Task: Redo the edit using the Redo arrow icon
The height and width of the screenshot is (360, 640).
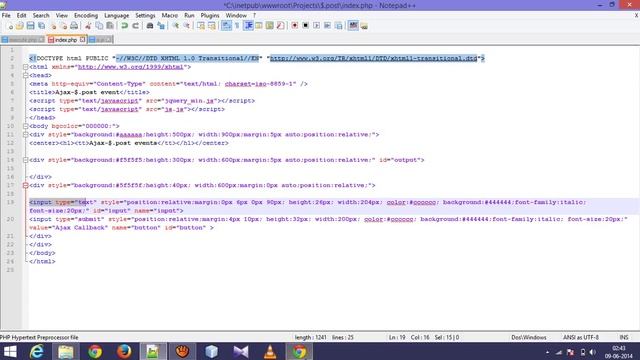Action: tap(136, 26)
